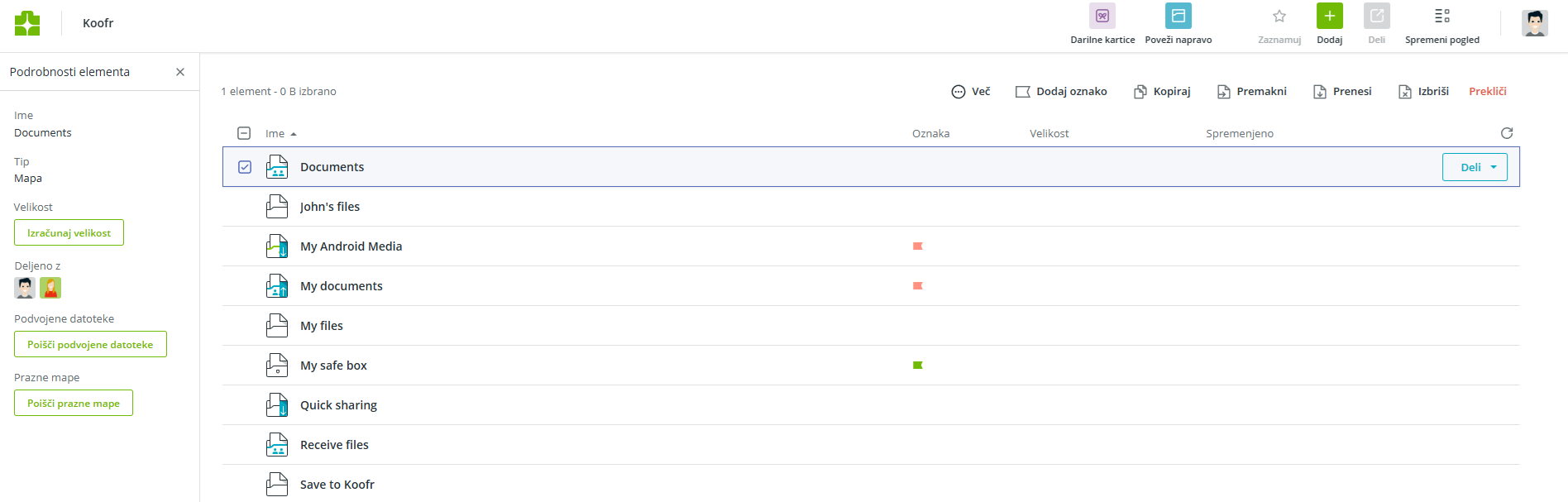Choose Dodaj oznako action
The height and width of the screenshot is (502, 1568).
1061,92
